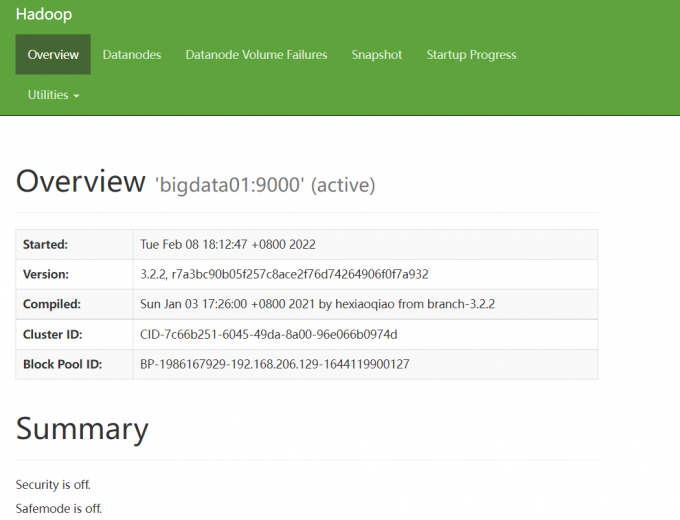This screenshot has width=680, height=520.
Task: Expand the Utilities dropdown menu
Action: (x=53, y=95)
